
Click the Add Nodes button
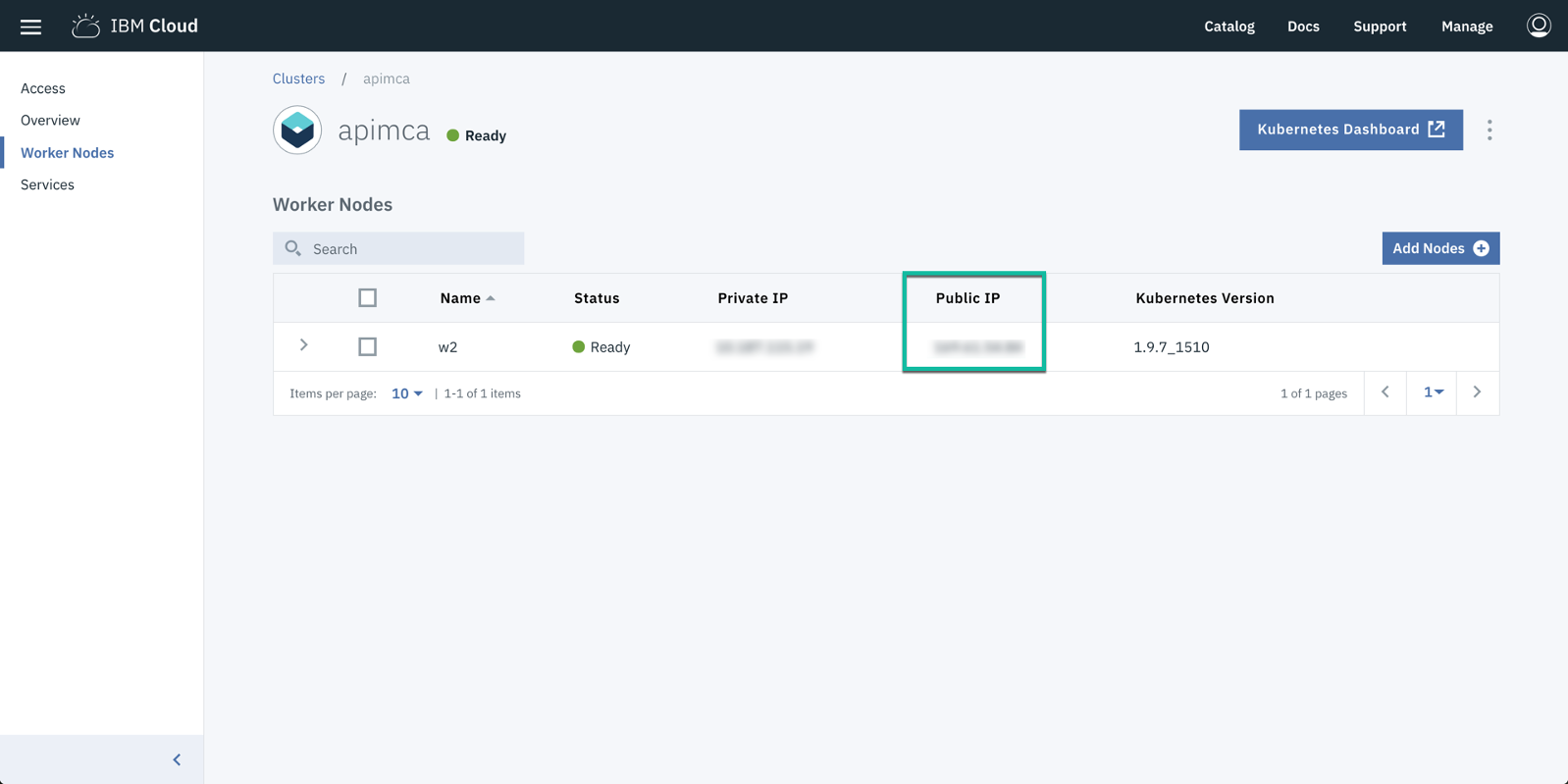coord(1440,248)
